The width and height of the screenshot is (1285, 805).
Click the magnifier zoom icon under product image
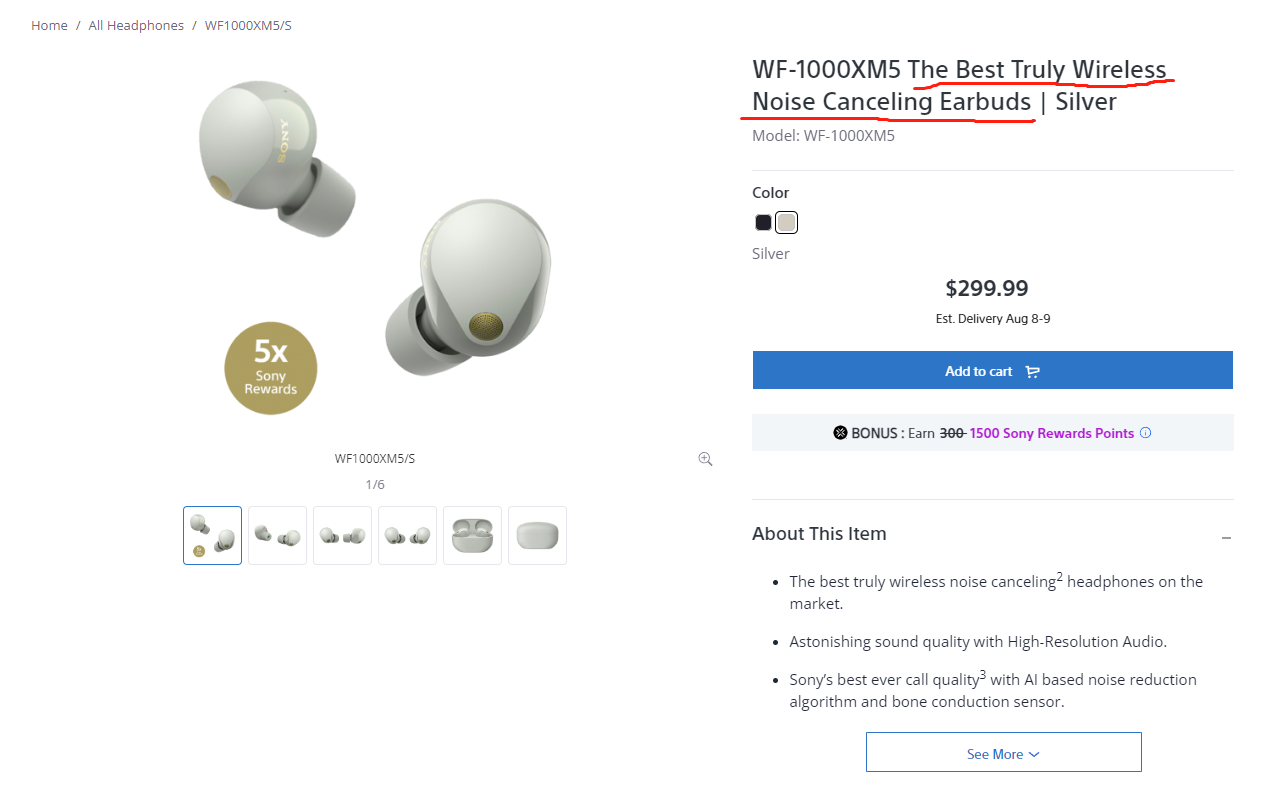pyautogui.click(x=705, y=459)
